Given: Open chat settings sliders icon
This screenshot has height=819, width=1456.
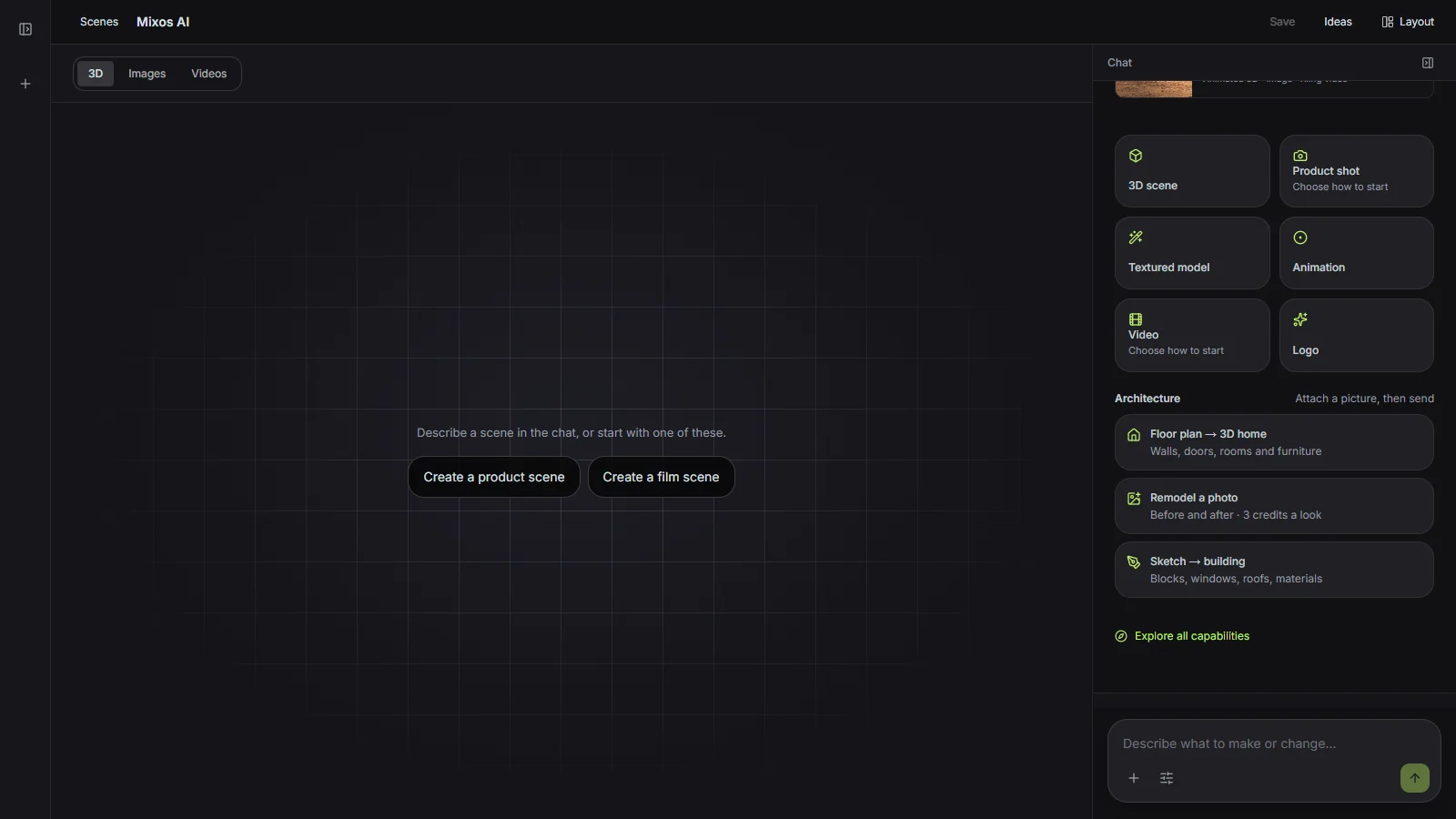Looking at the screenshot, I should pos(1167,778).
